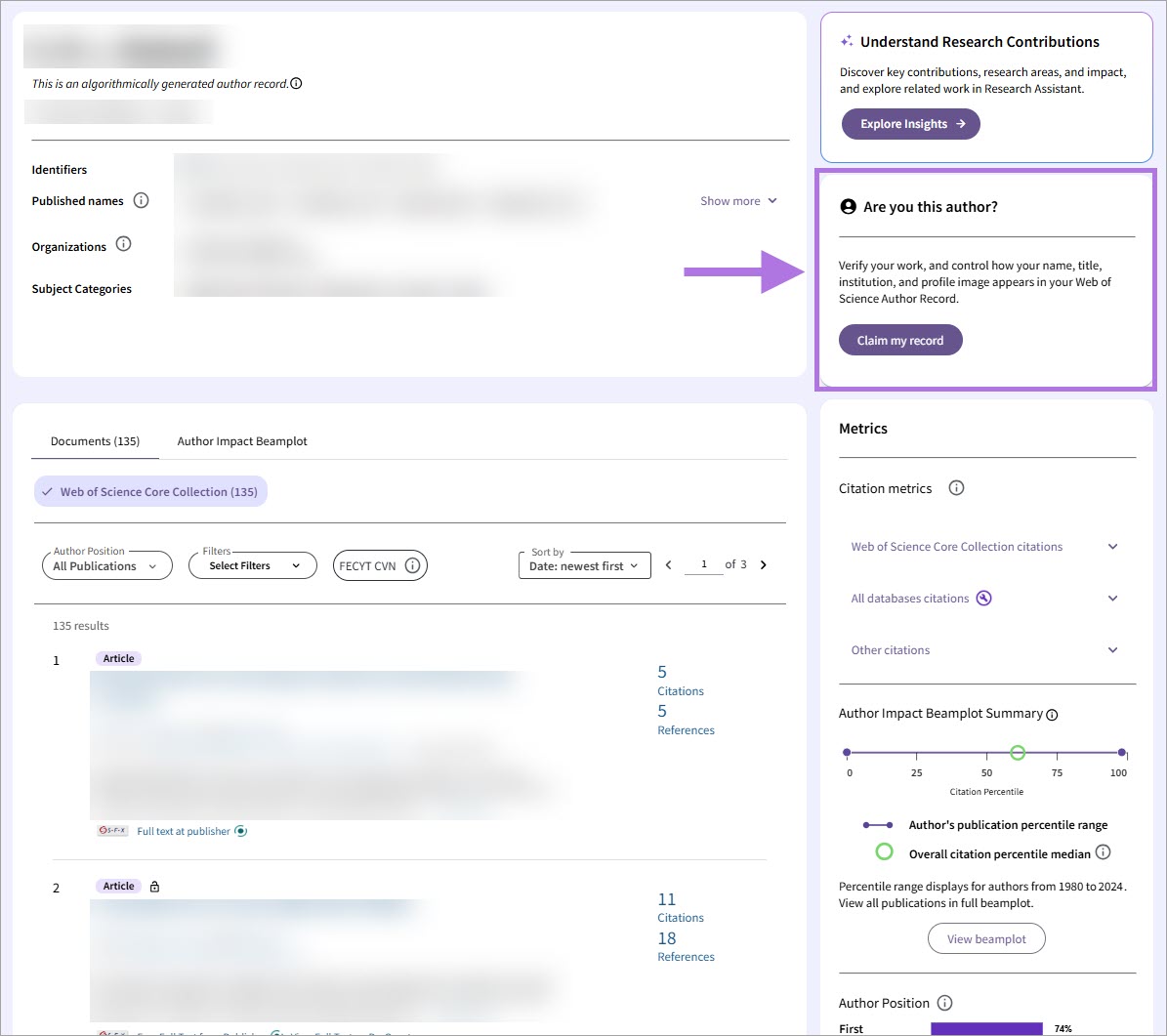
Task: Click FECYT CVN button
Action: pos(380,565)
